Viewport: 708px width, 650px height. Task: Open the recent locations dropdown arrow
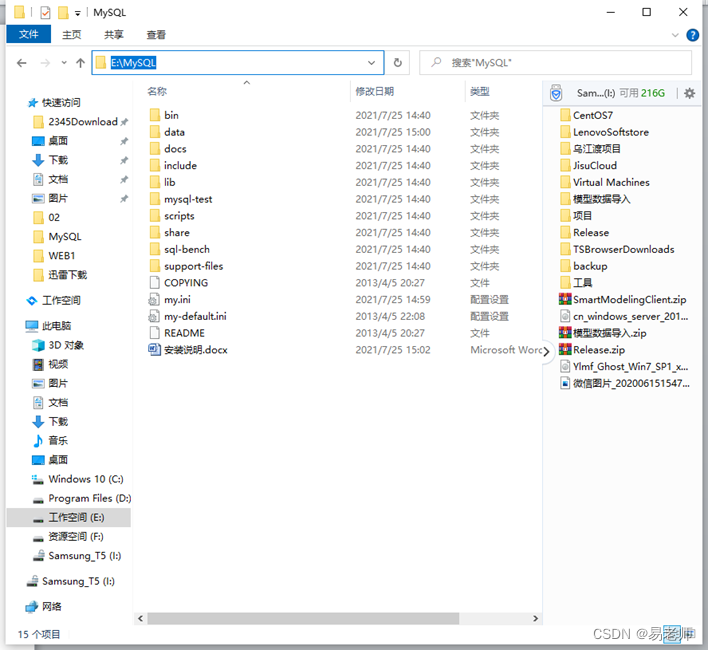(64, 63)
